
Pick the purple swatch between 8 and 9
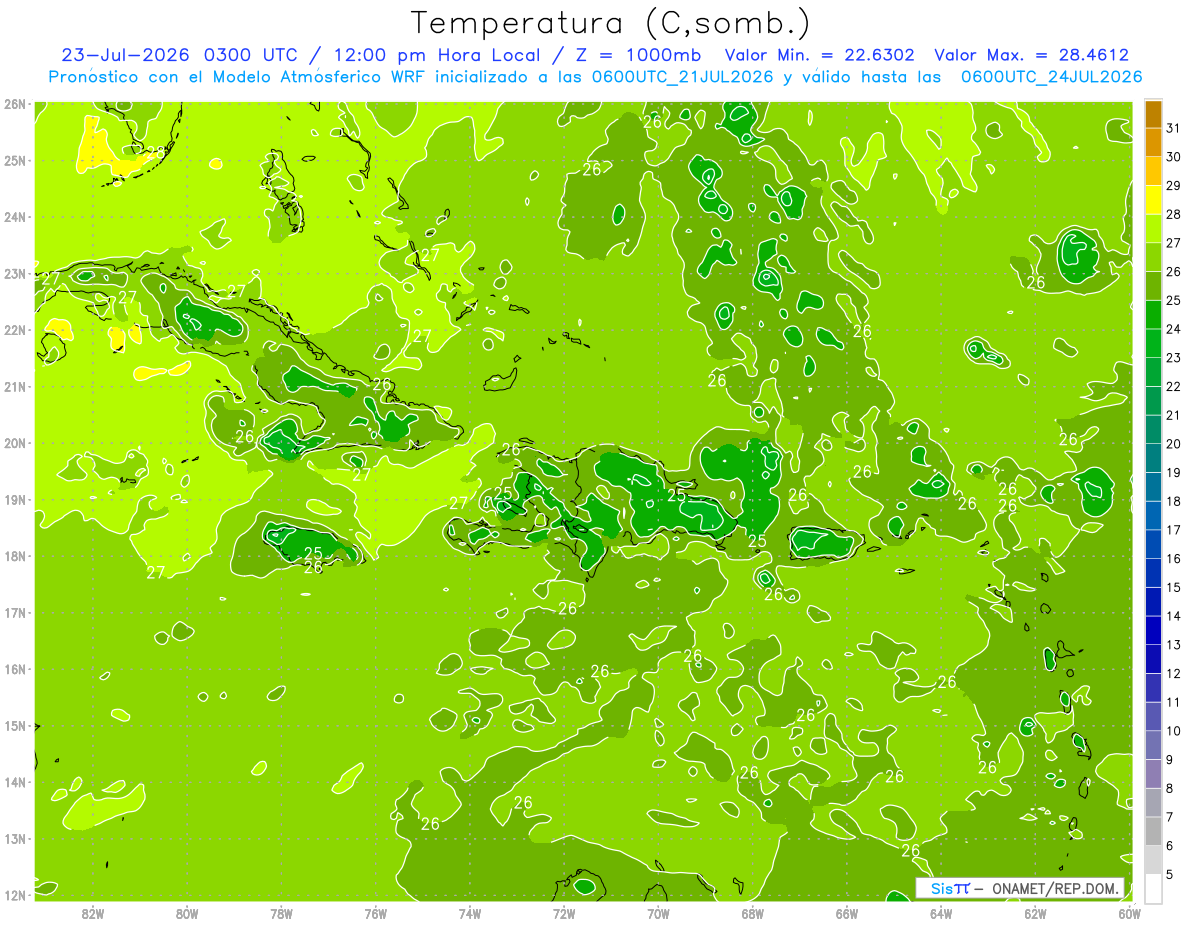[1153, 774]
